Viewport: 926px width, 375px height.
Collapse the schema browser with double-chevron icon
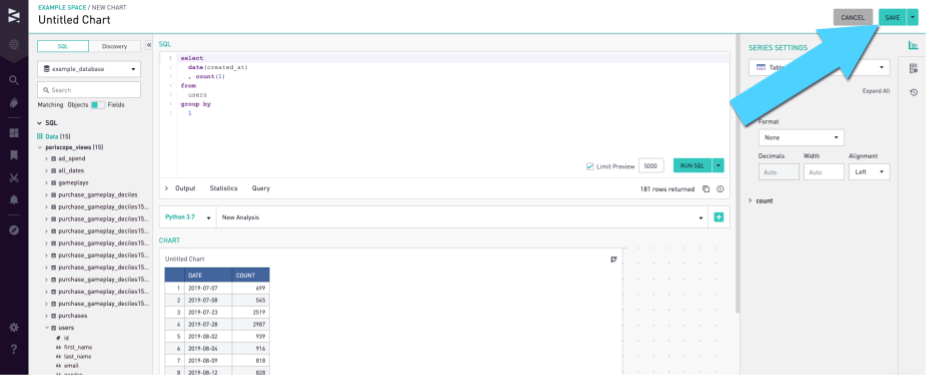148,45
